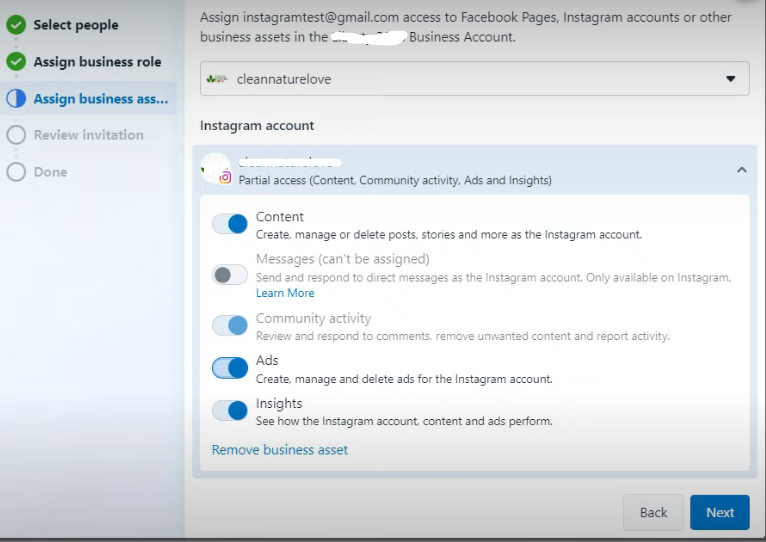This screenshot has height=542, width=766.
Task: Click the Next button
Action: point(720,512)
